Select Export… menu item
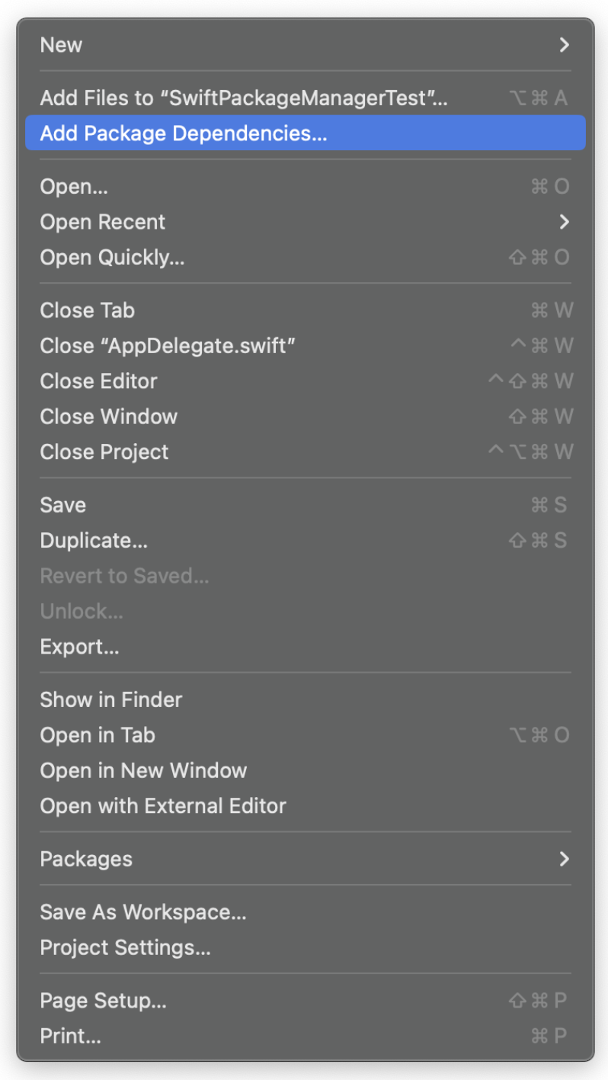The image size is (608, 1080). [305, 647]
